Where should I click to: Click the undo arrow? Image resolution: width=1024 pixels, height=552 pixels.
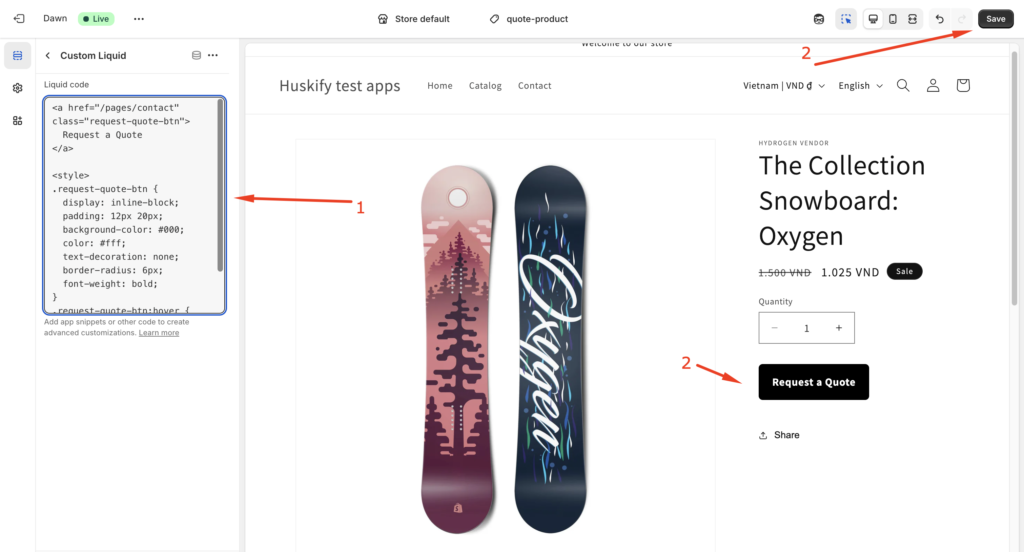coord(939,19)
